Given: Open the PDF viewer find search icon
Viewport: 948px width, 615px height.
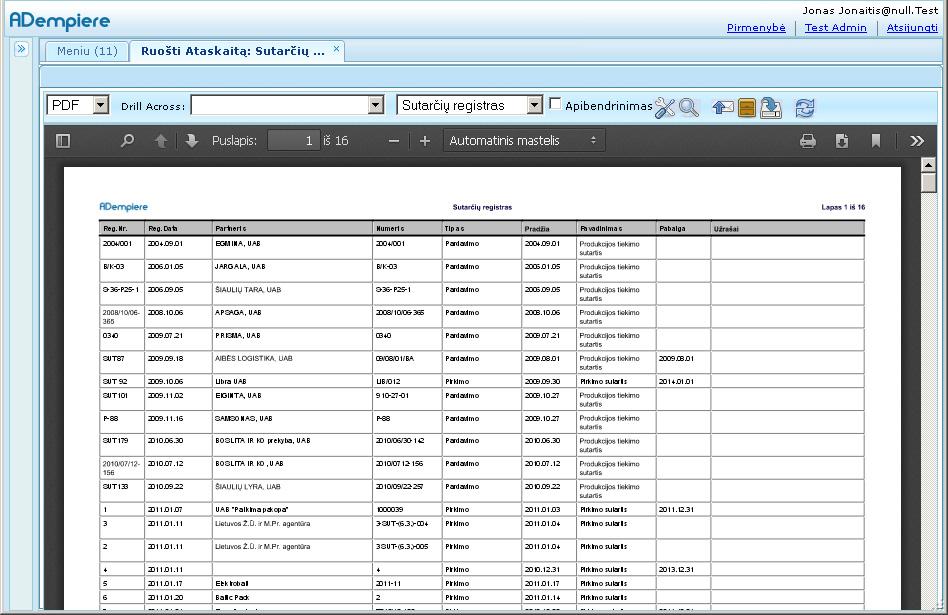Looking at the screenshot, I should click(127, 141).
